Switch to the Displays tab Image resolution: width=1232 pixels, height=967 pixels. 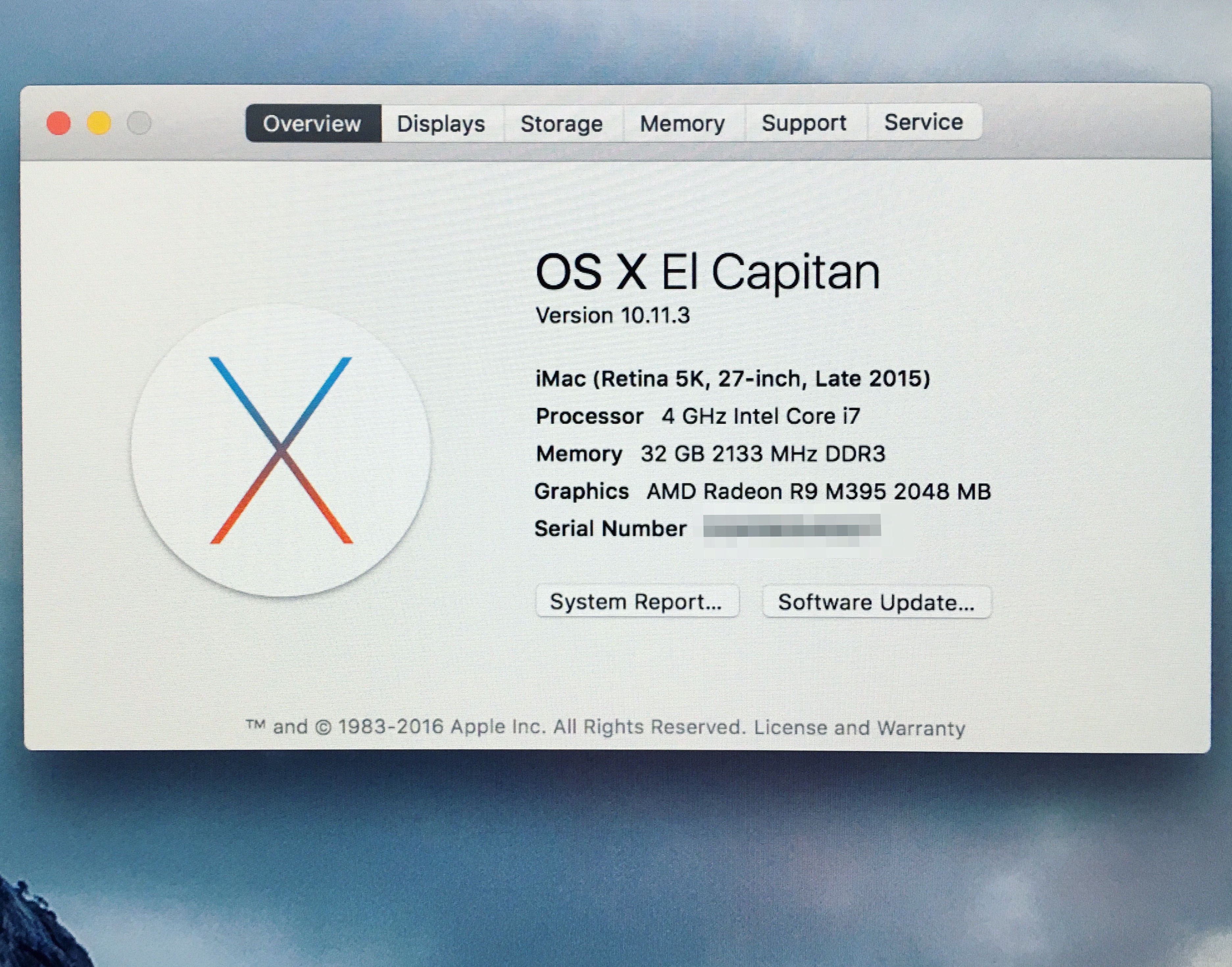pyautogui.click(x=441, y=123)
